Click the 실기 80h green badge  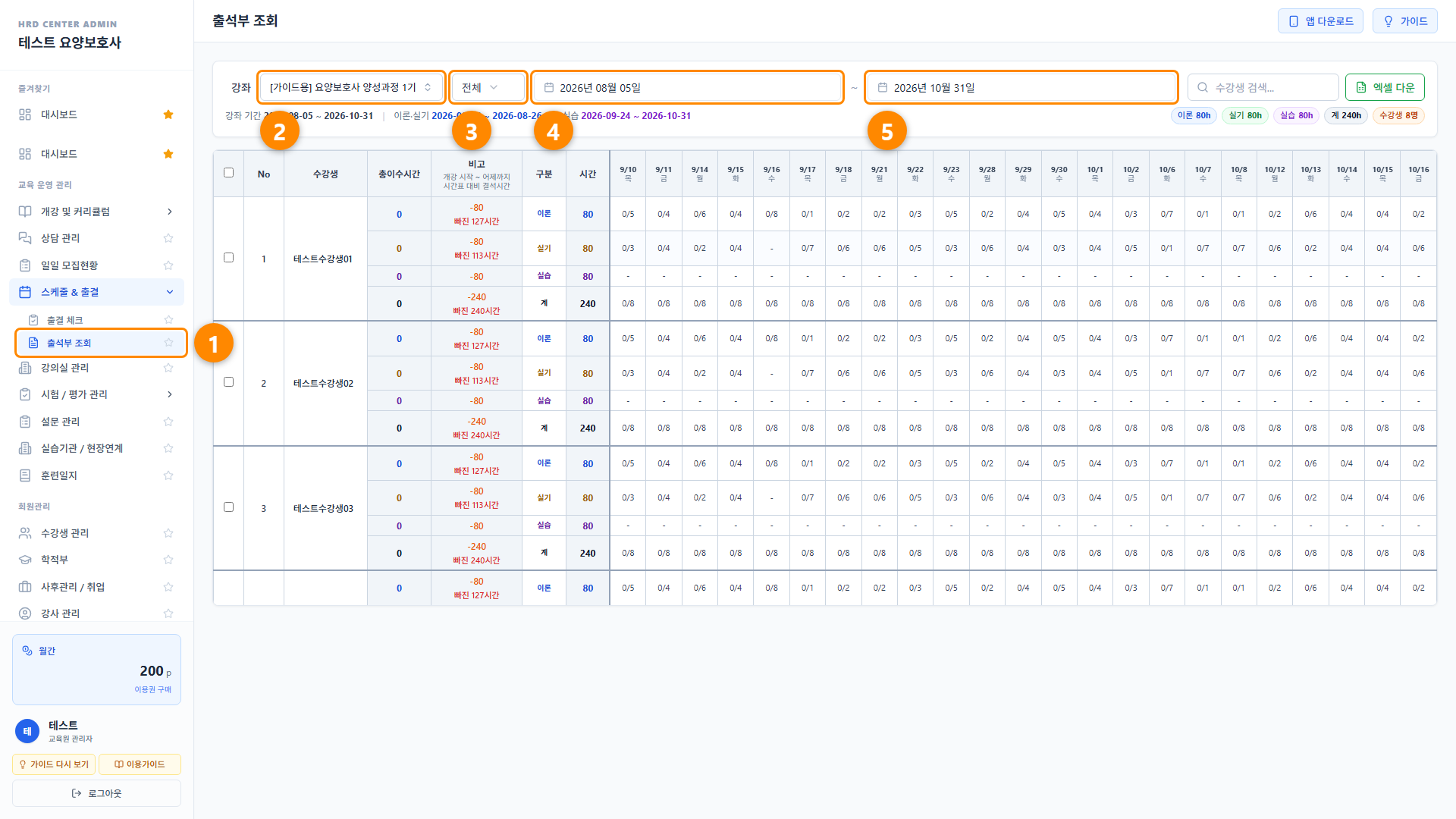click(1245, 116)
